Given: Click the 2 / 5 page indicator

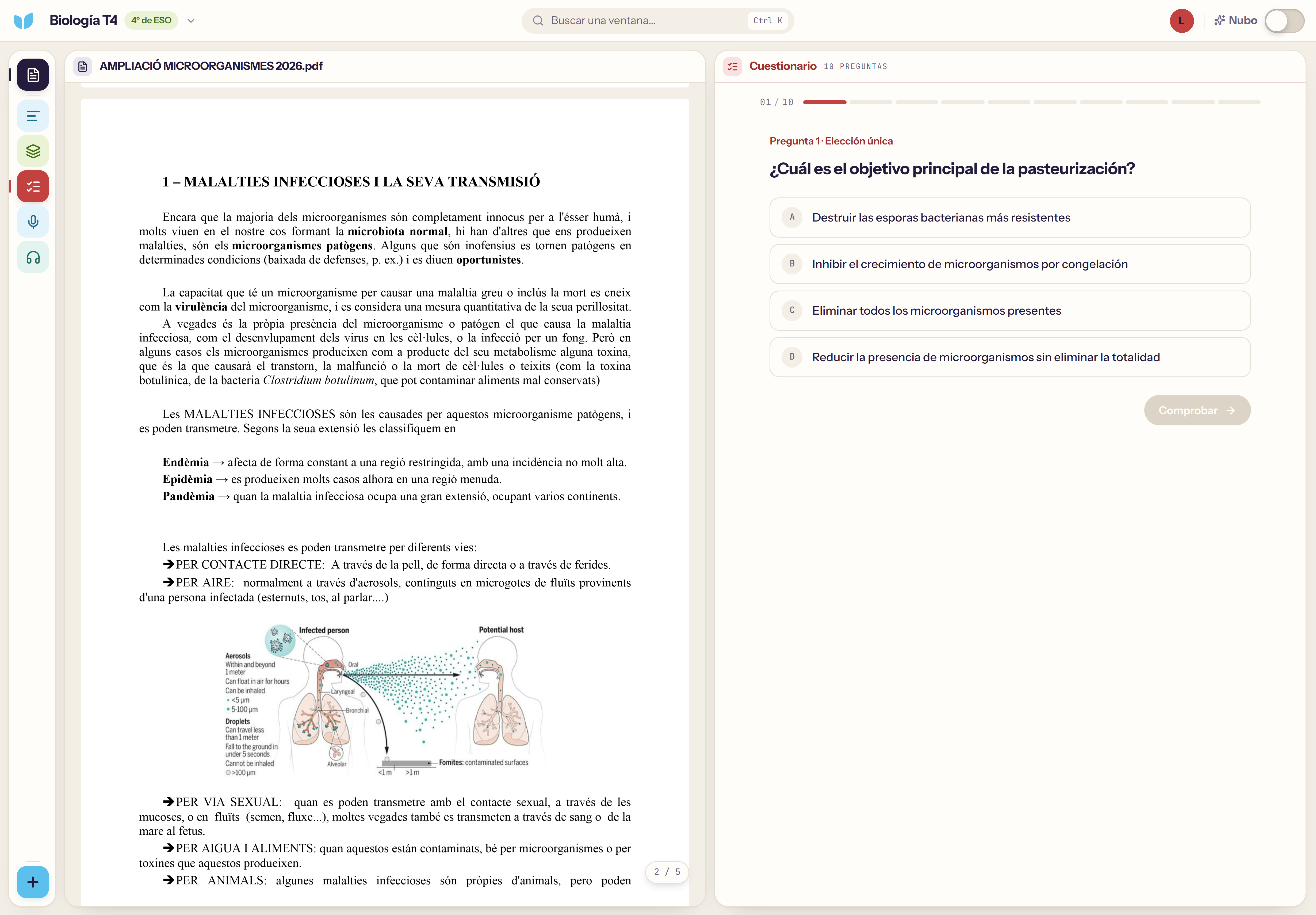Looking at the screenshot, I should pos(667,872).
